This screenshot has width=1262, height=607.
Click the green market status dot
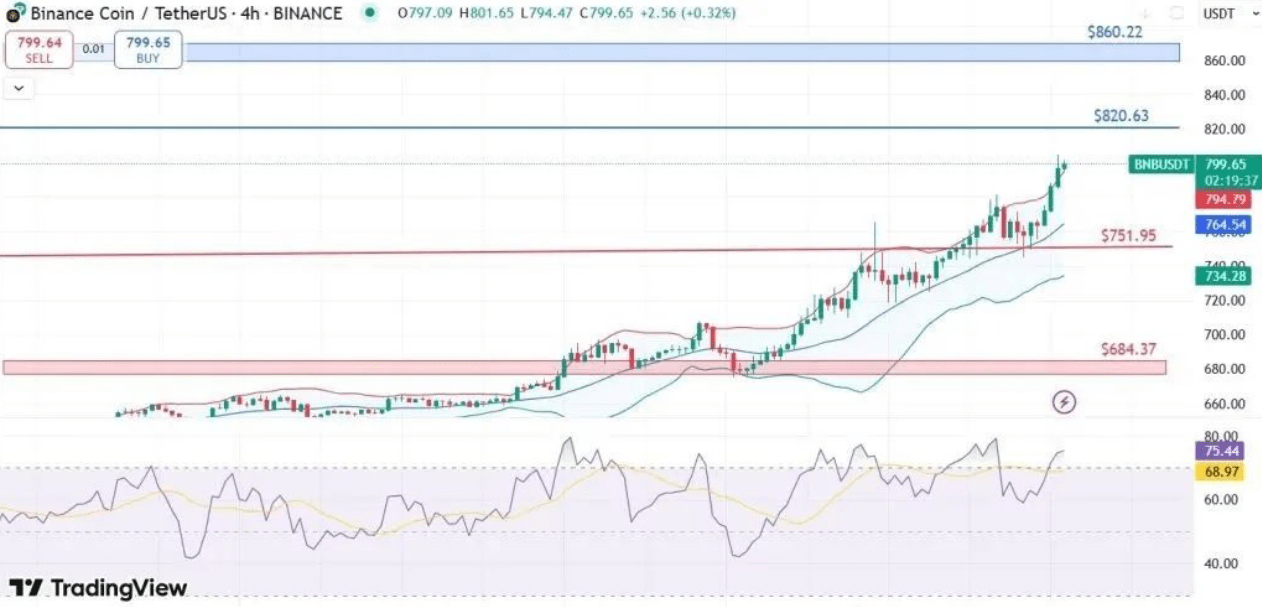click(370, 14)
